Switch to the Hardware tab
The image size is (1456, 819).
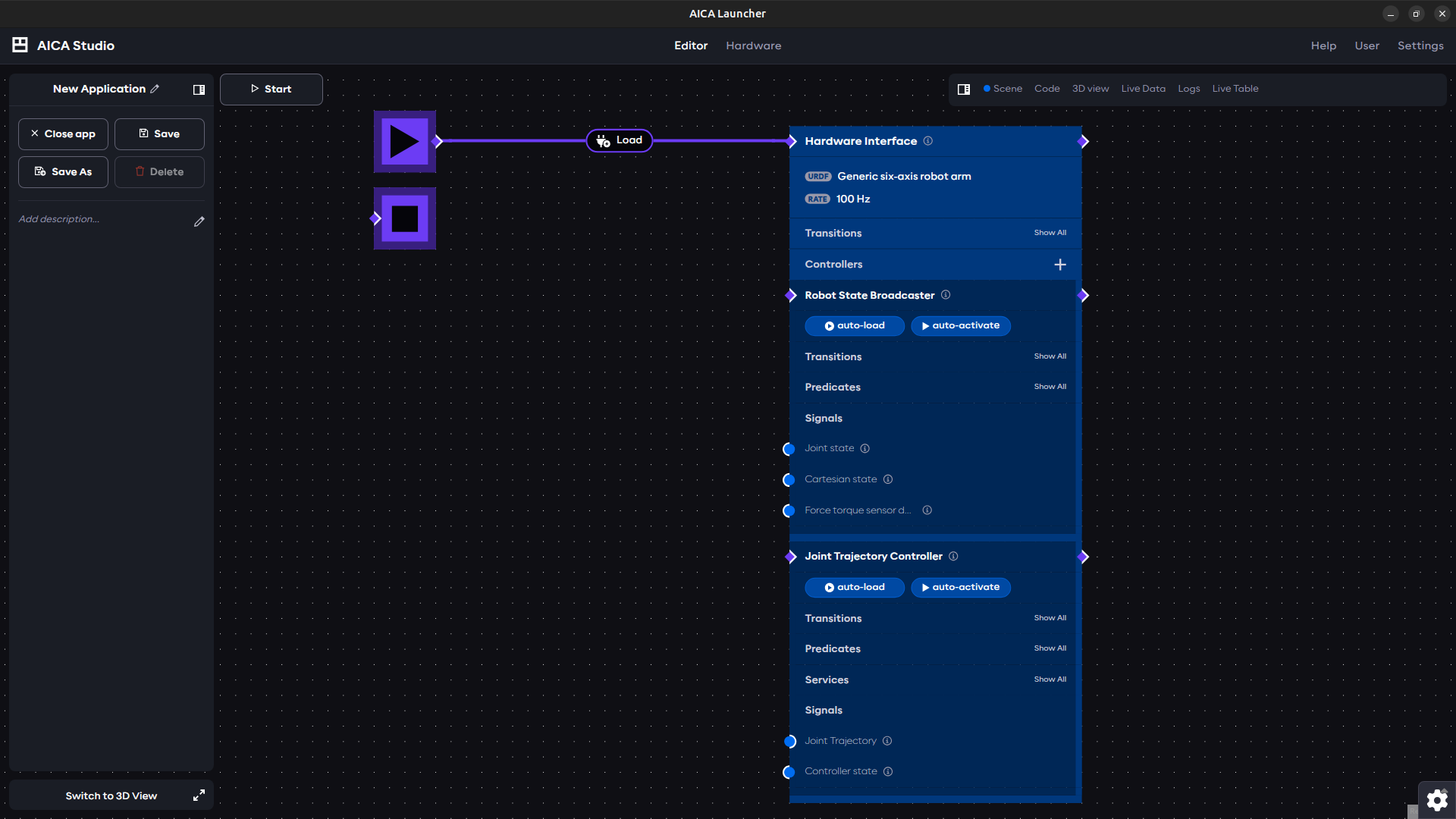[753, 45]
